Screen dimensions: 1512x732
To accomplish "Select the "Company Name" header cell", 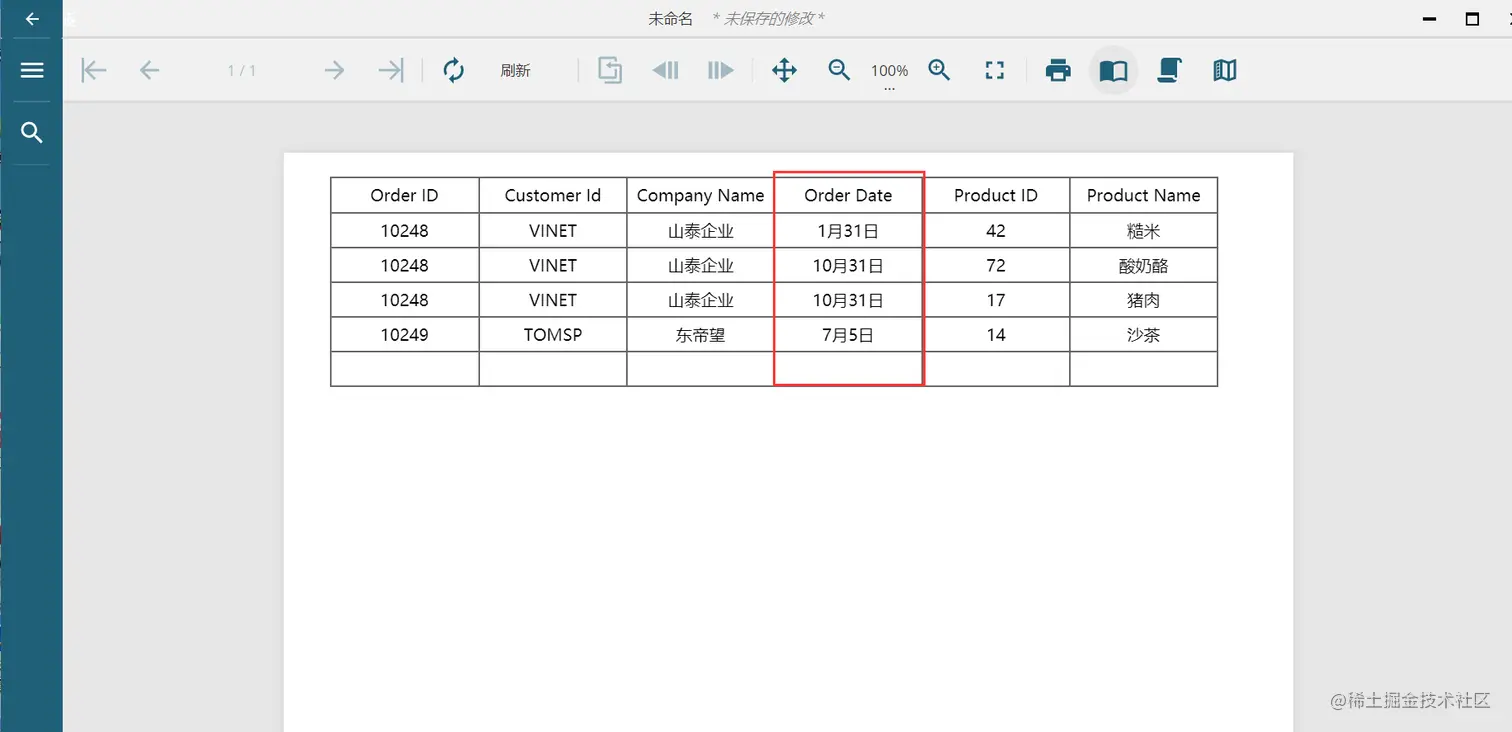I will [x=700, y=195].
